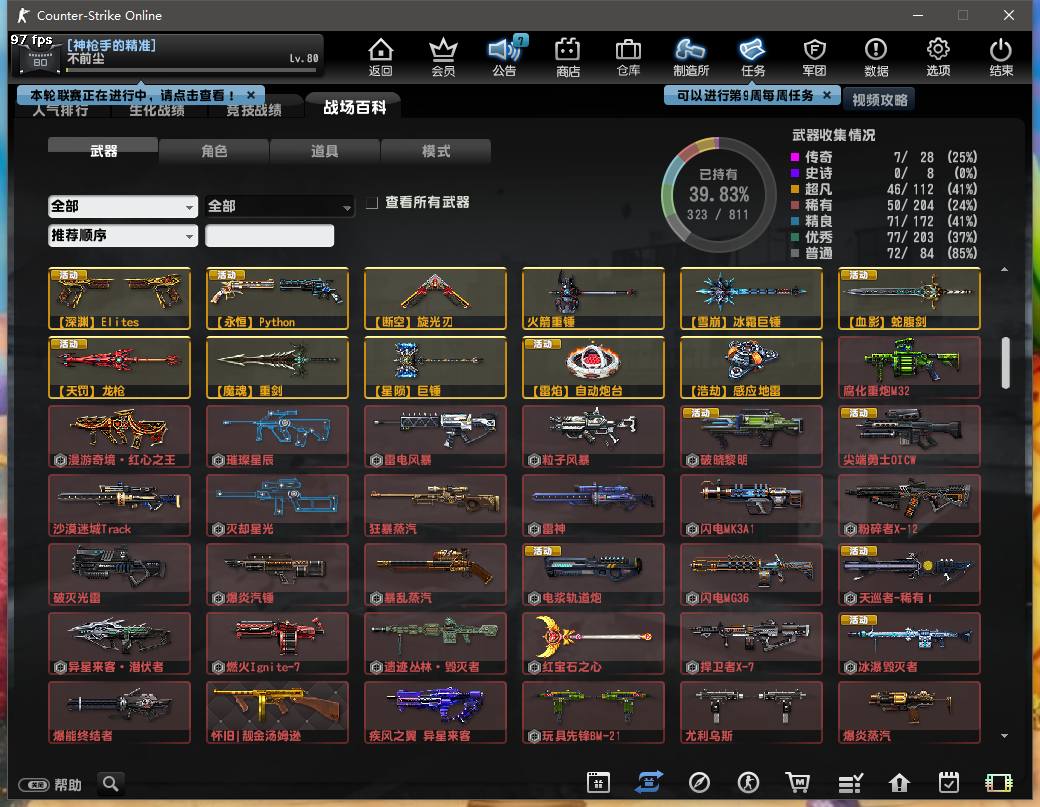Click the compass icon in bottom toolbar

tap(699, 782)
